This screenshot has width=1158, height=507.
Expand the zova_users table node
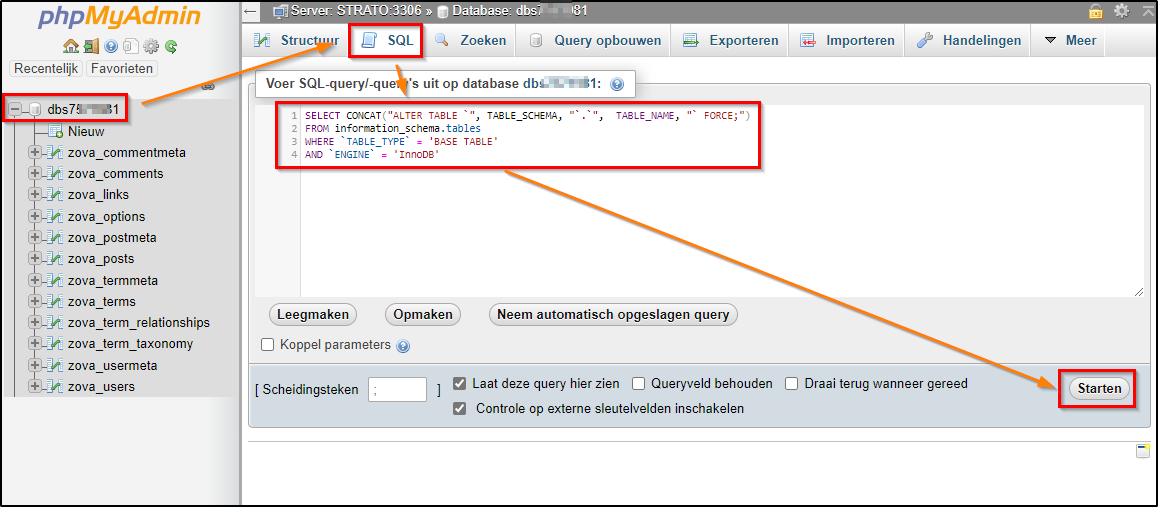coord(34,387)
